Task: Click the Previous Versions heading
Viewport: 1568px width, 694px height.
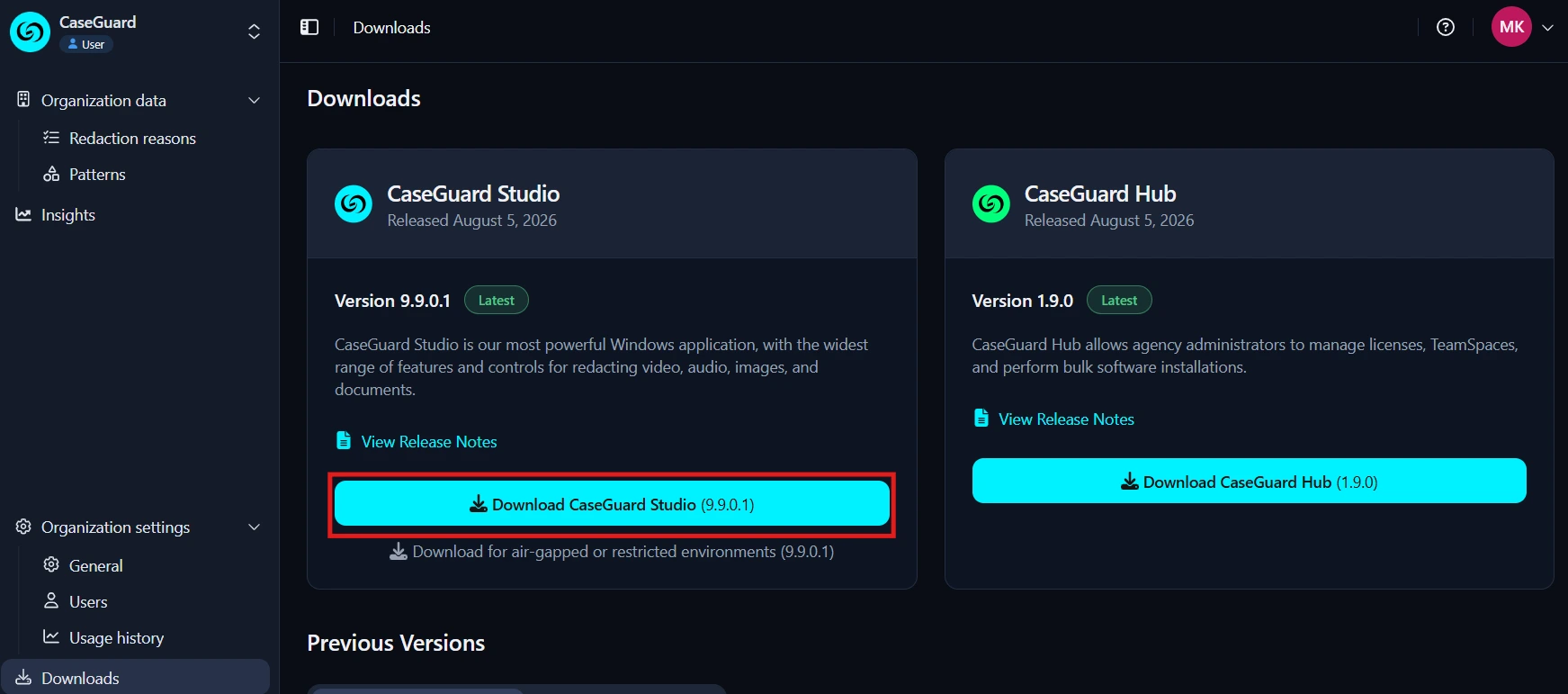Action: (x=396, y=643)
